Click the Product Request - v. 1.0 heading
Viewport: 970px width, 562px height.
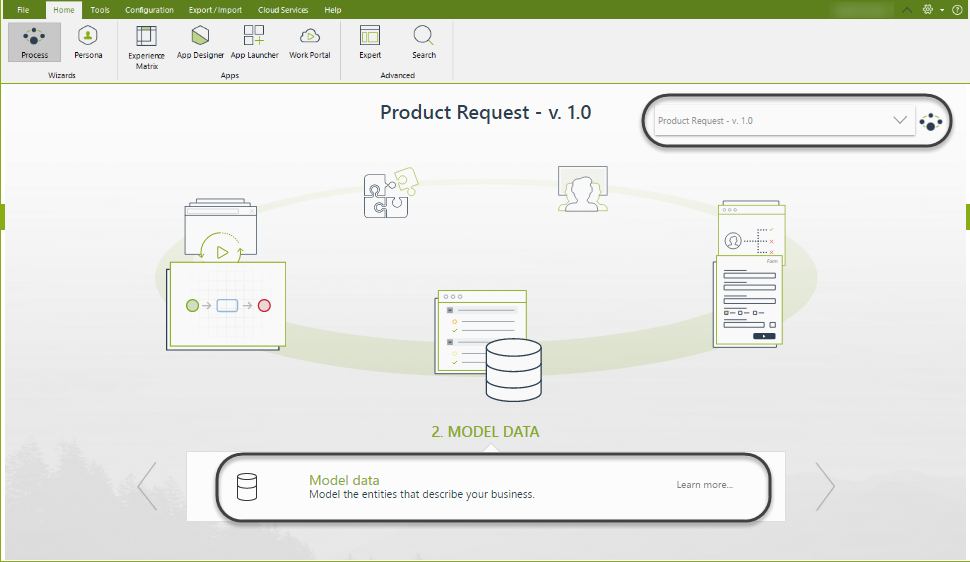pyautogui.click(x=486, y=112)
